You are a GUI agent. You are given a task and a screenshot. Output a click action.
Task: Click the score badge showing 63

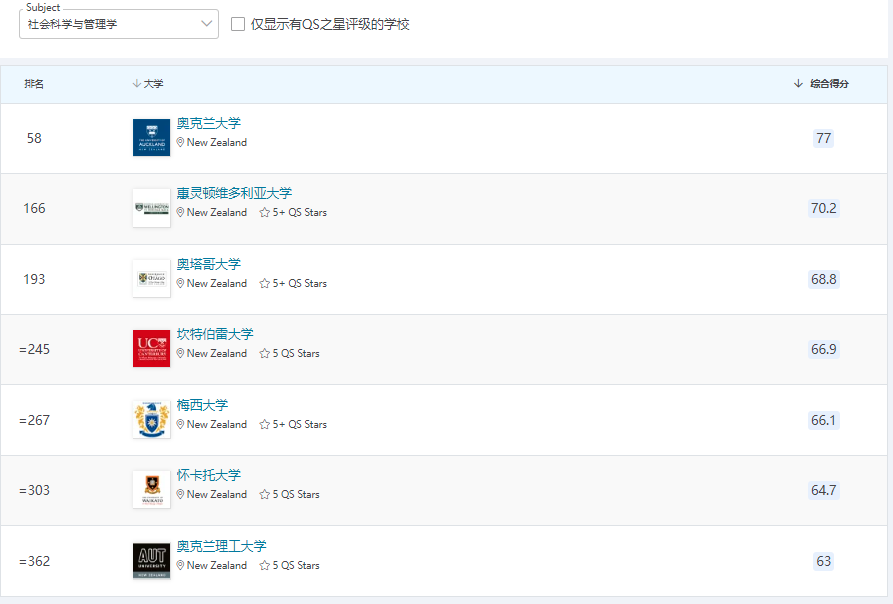coord(822,561)
